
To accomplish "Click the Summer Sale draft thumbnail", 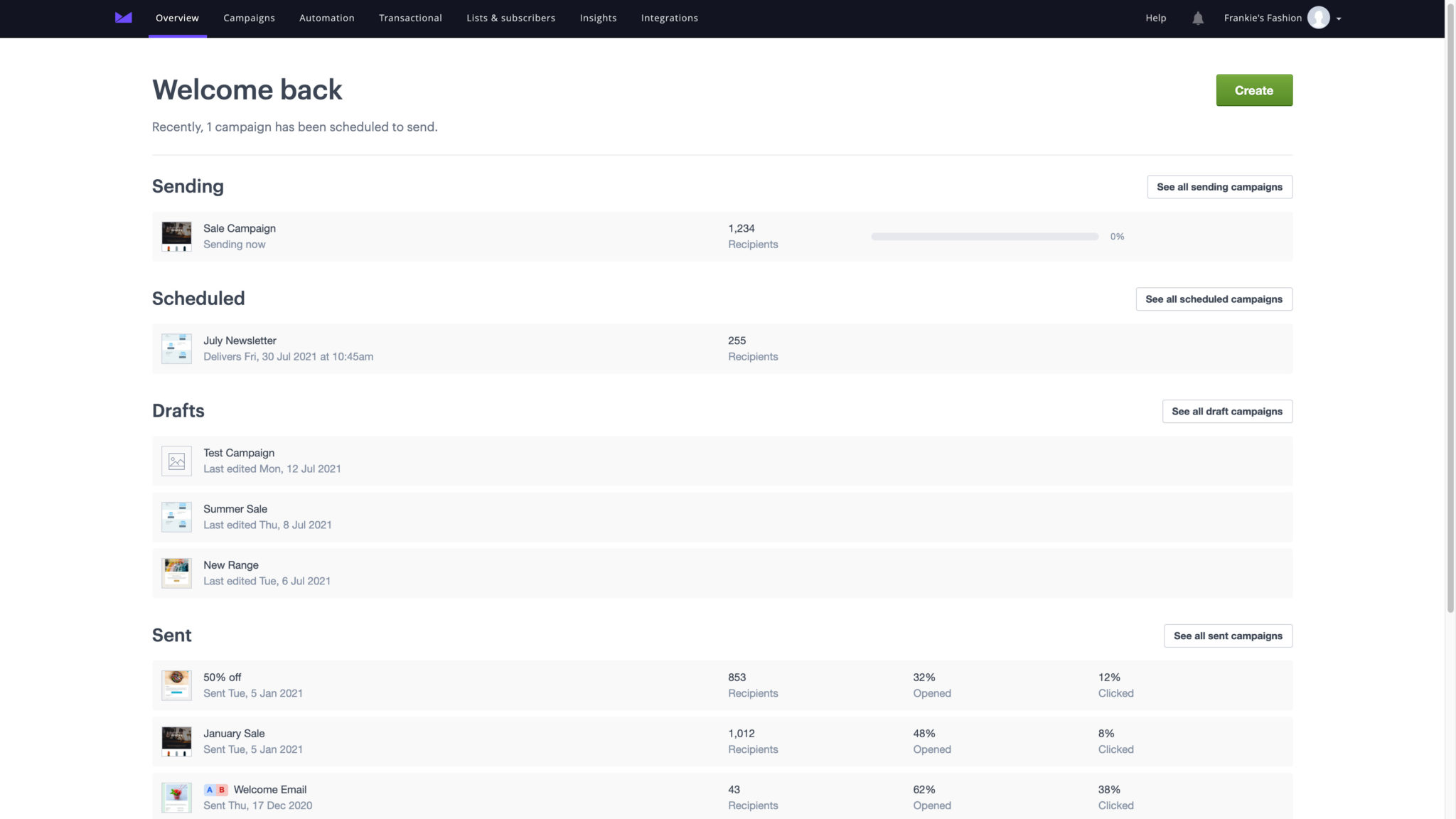I will (x=176, y=517).
